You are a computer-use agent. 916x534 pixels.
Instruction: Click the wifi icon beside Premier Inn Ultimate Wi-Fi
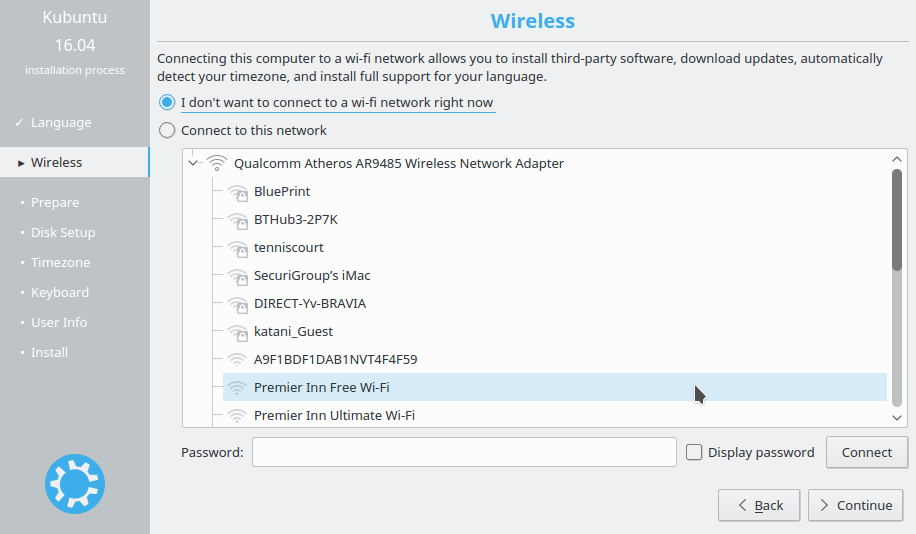(x=237, y=415)
